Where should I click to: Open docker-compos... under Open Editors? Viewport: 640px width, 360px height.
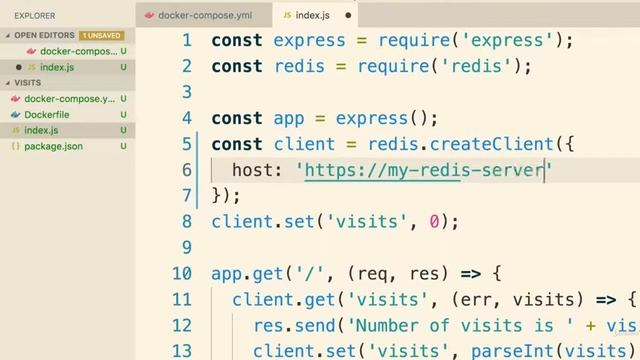coord(78,51)
